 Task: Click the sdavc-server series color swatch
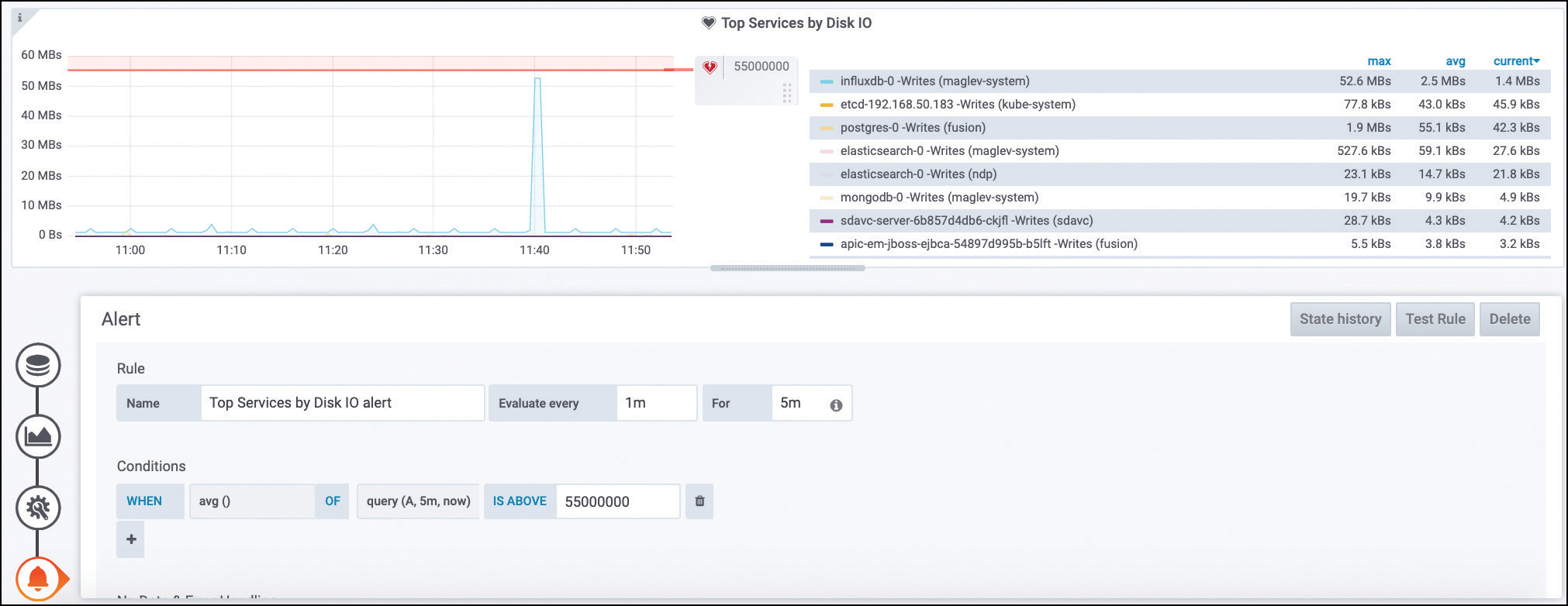[x=826, y=221]
